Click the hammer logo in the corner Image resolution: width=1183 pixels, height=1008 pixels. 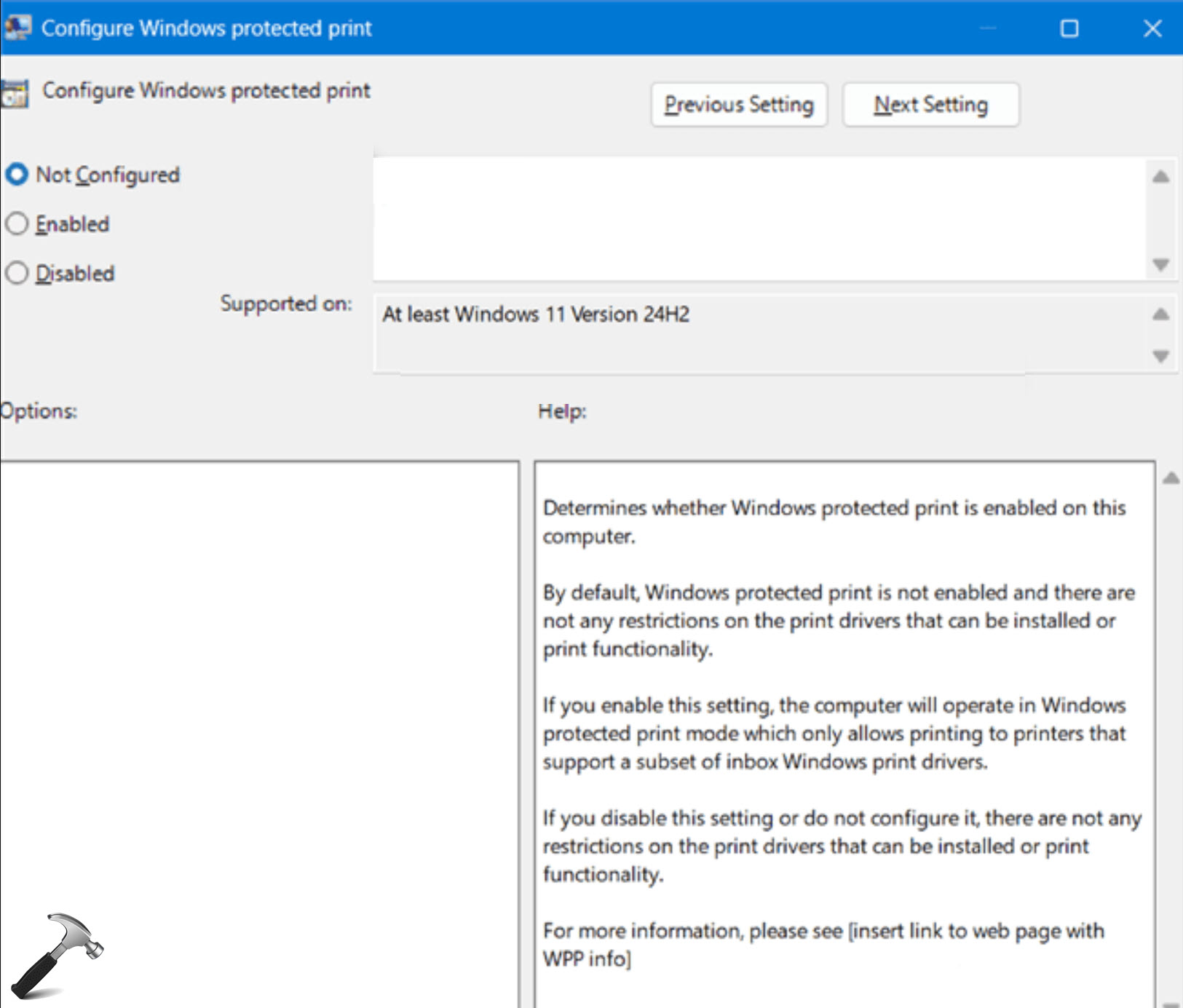coord(62,953)
